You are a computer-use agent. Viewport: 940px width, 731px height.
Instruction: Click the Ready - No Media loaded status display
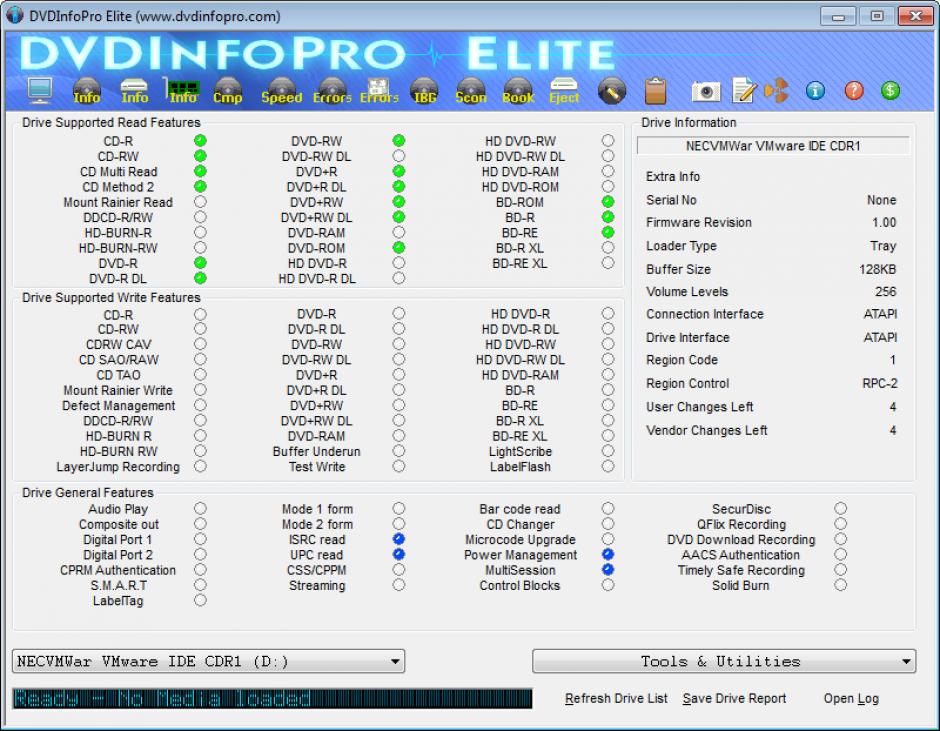coord(272,699)
